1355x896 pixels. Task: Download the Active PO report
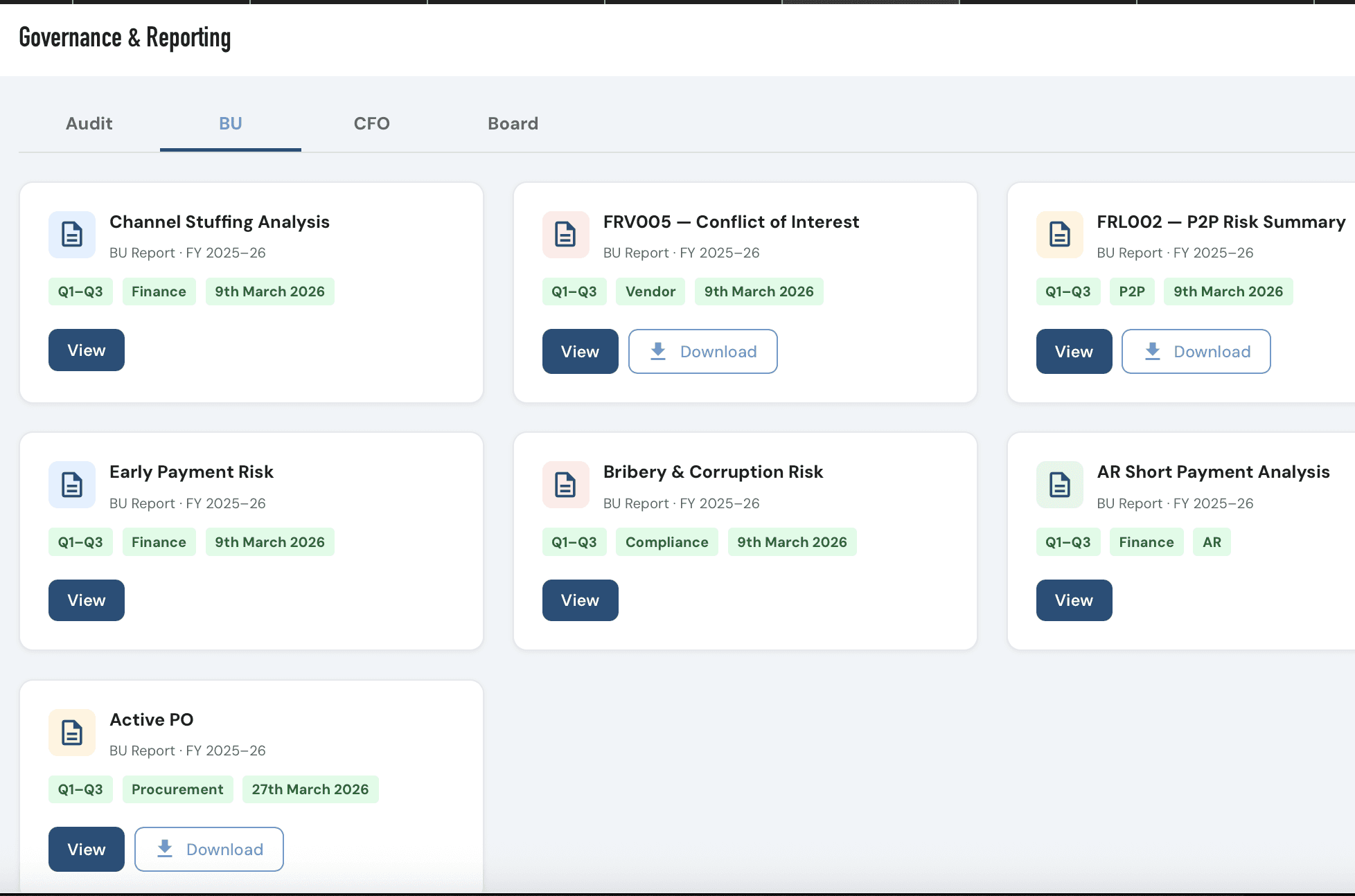pos(209,850)
